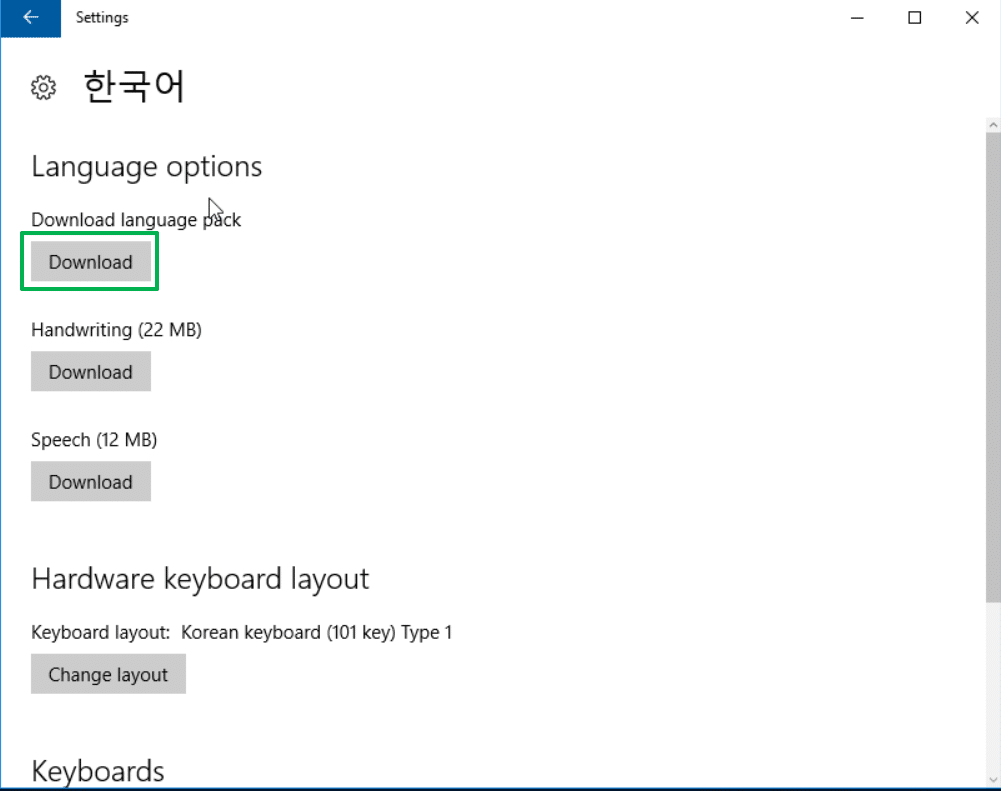Click the 한국어 page title
Image resolution: width=1001 pixels, height=791 pixels.
(x=134, y=86)
